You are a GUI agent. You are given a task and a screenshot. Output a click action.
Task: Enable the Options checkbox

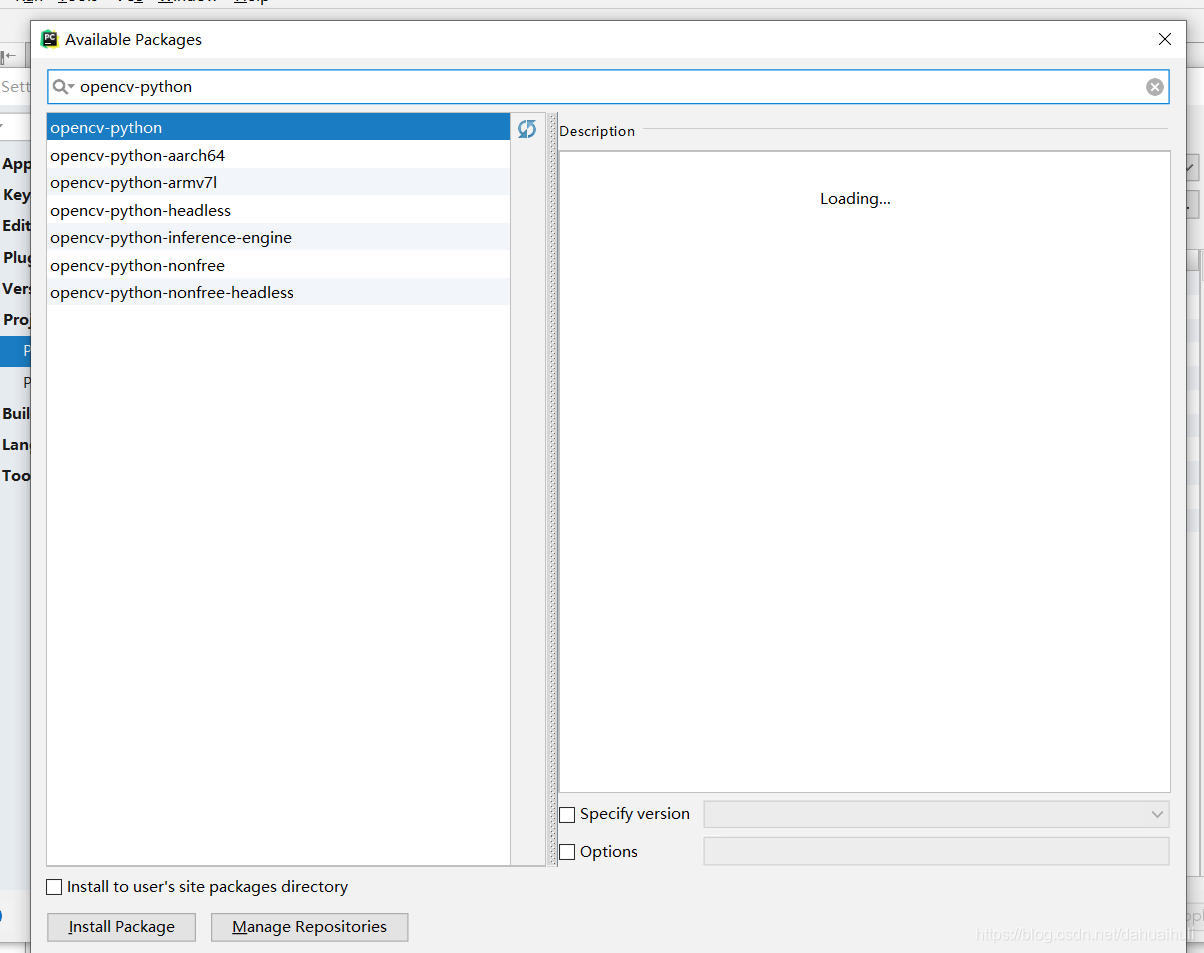point(567,852)
